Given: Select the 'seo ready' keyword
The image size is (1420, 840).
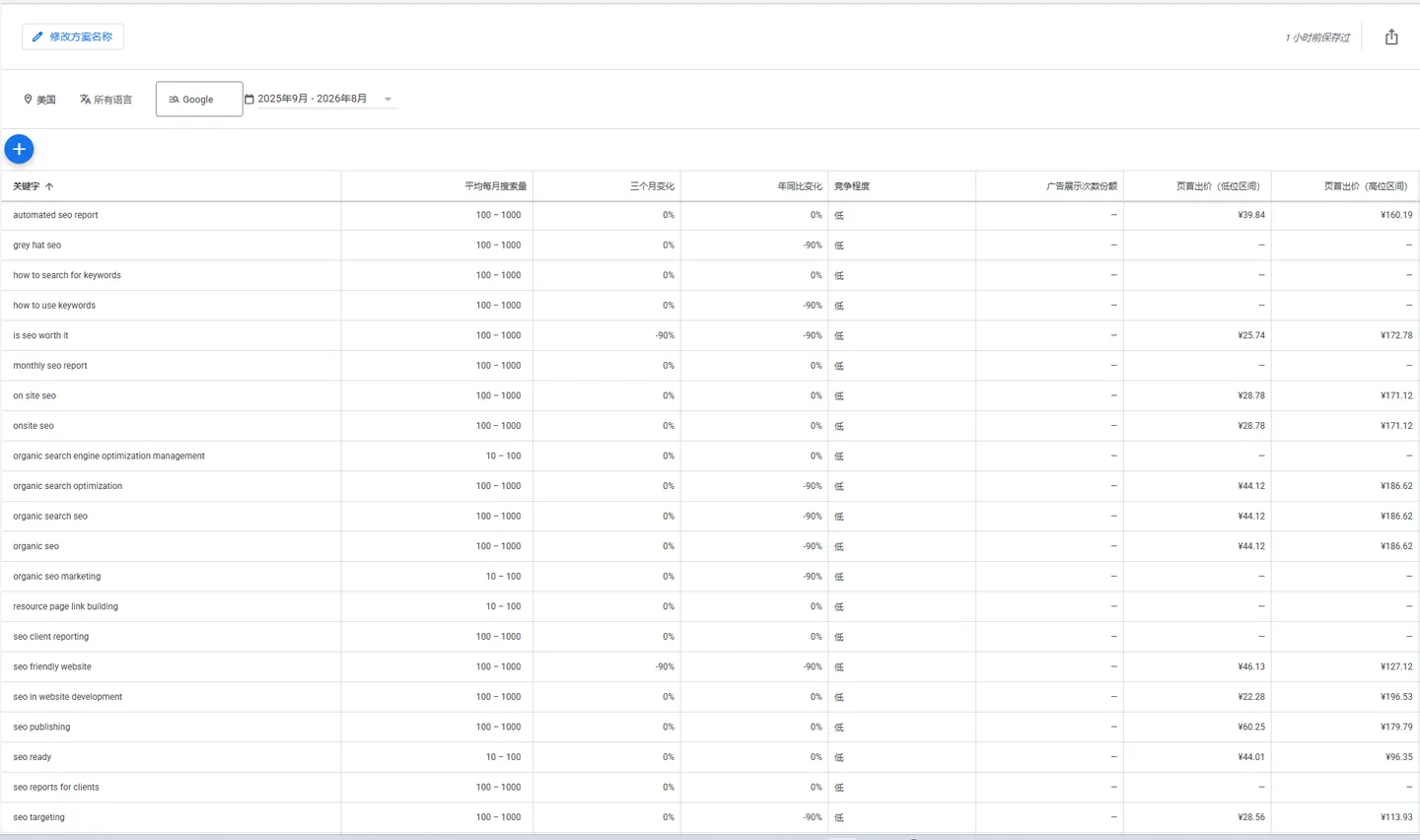Looking at the screenshot, I should [x=32, y=757].
